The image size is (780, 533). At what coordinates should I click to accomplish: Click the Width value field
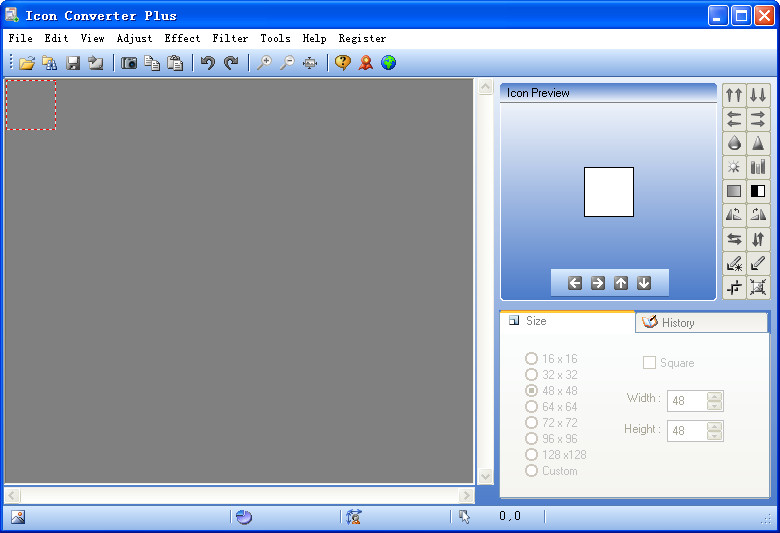[x=687, y=401]
